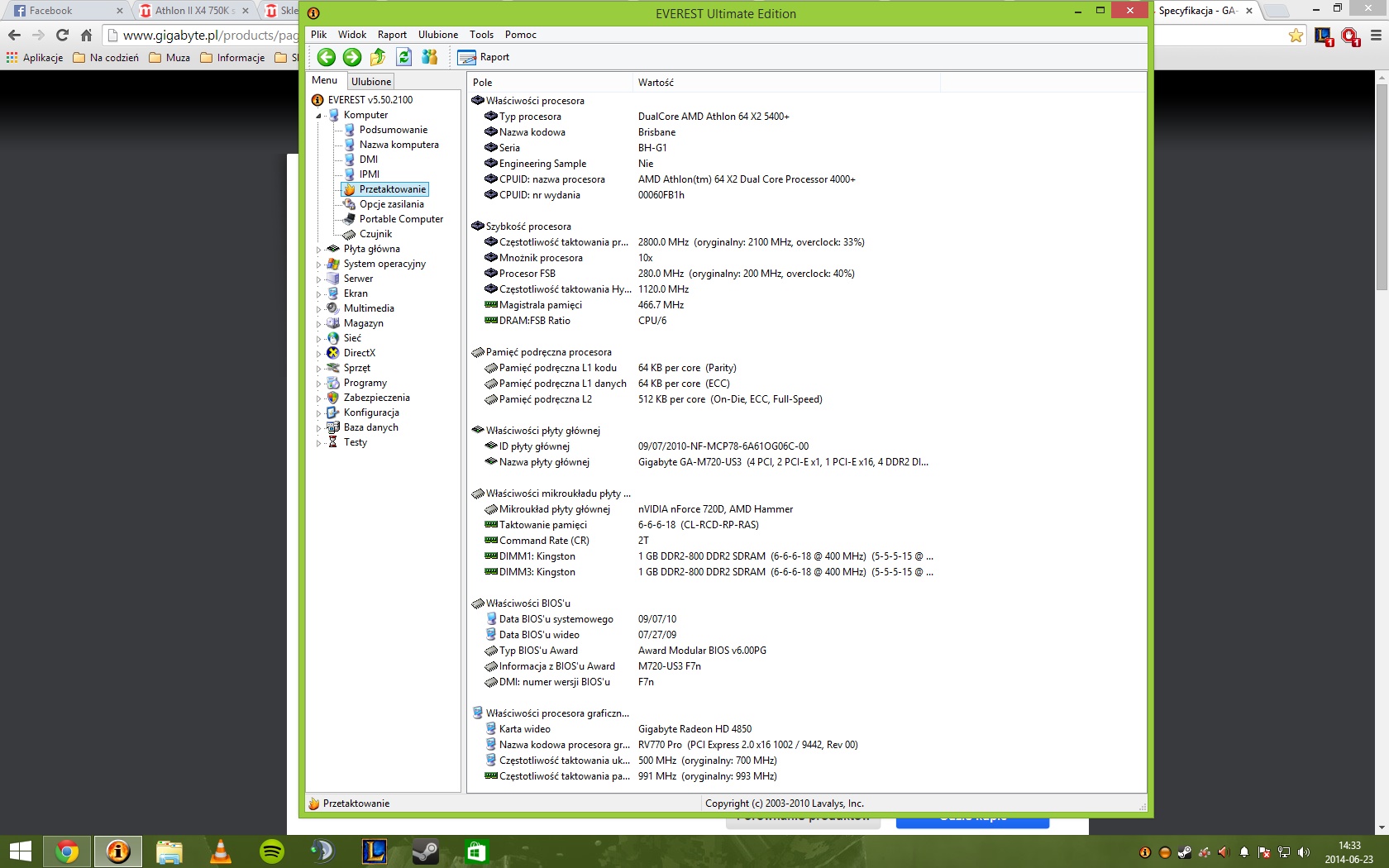The height and width of the screenshot is (868, 1389).
Task: Expand the System operacyjny node
Action: coord(318,265)
